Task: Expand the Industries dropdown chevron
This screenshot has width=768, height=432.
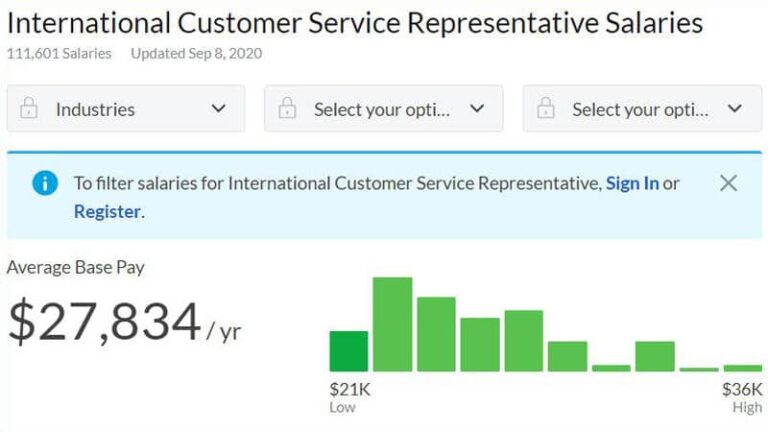Action: pyautogui.click(x=218, y=108)
